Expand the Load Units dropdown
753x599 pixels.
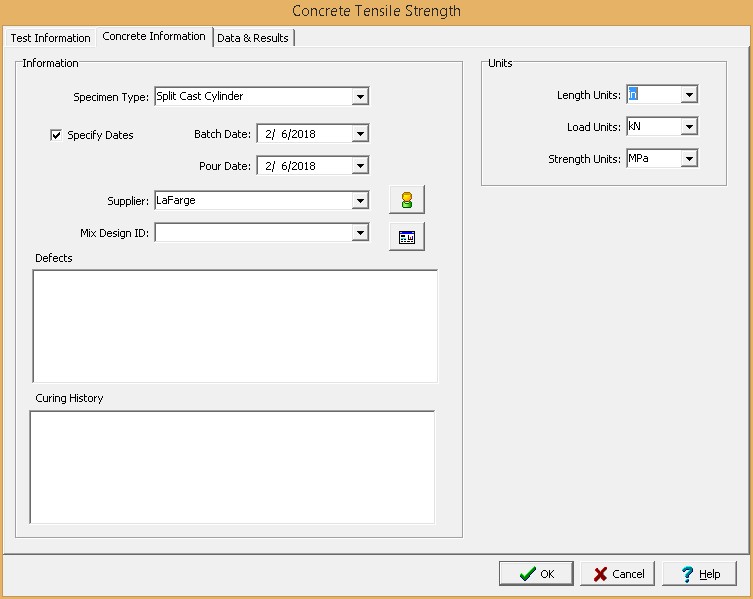688,127
